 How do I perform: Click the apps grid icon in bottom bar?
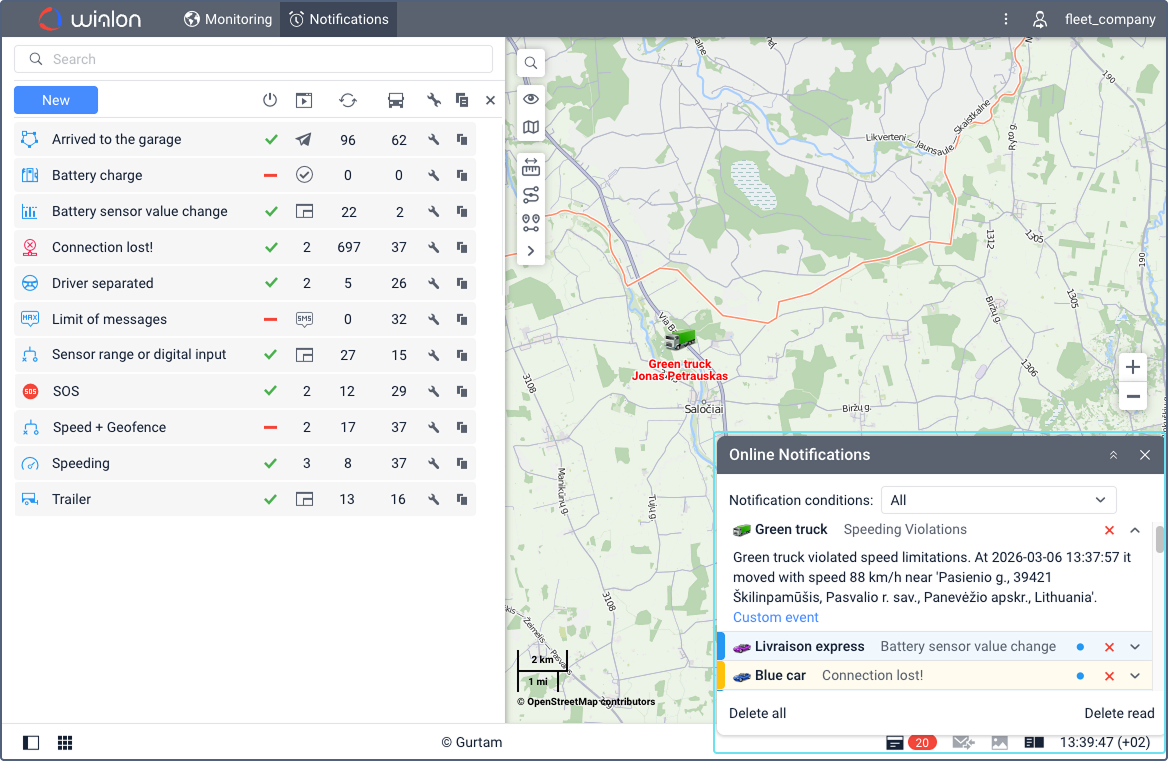(65, 742)
